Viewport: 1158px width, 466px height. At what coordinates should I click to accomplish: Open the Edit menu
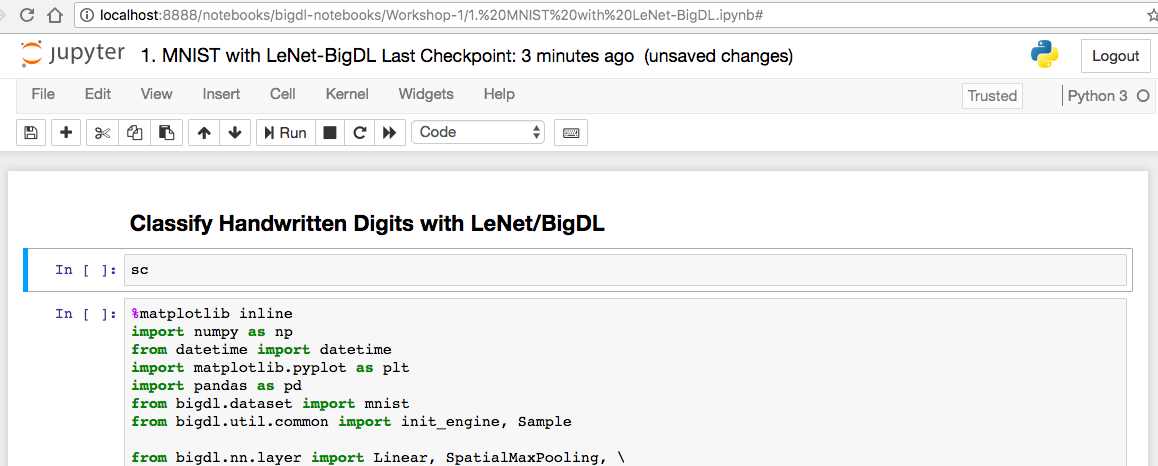click(x=97, y=94)
